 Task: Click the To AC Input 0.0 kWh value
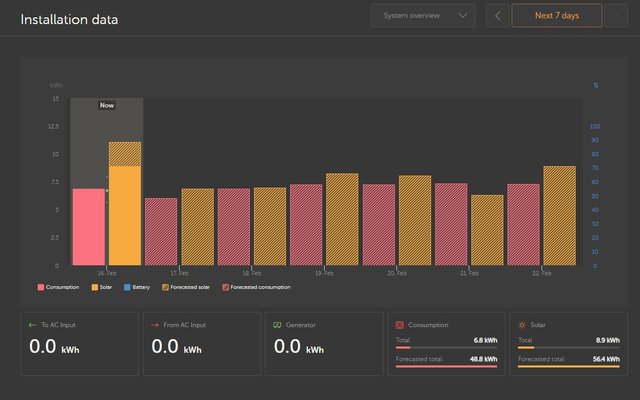pos(54,347)
